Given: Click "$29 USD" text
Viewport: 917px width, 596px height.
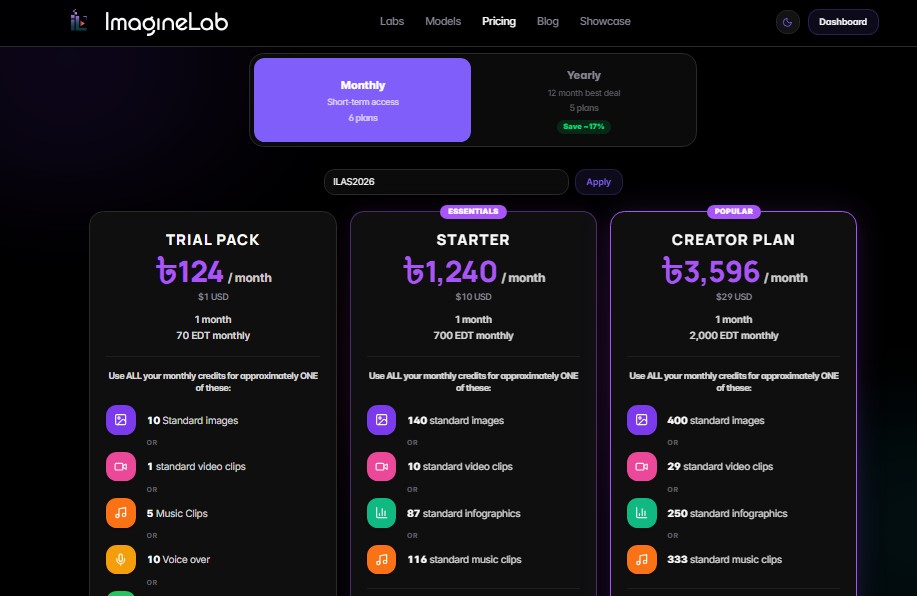Looking at the screenshot, I should click(733, 297).
